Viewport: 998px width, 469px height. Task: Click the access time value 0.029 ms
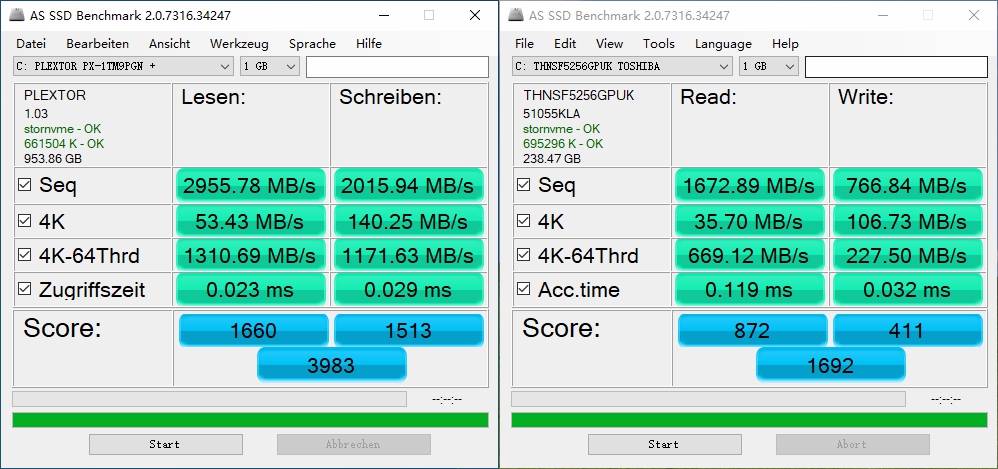[408, 290]
